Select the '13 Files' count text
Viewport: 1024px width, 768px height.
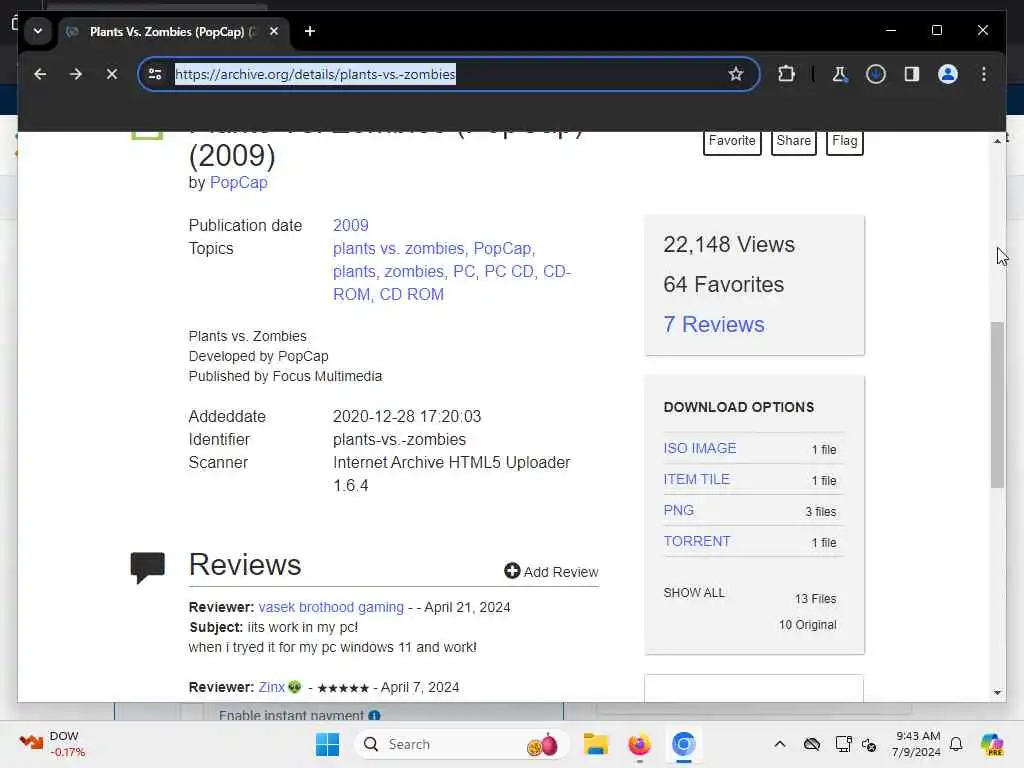[x=815, y=598]
